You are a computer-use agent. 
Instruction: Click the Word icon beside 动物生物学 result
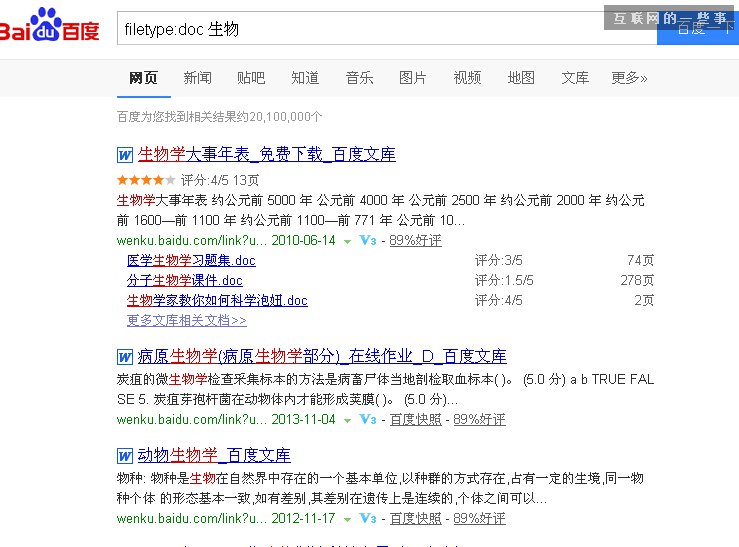click(125, 456)
